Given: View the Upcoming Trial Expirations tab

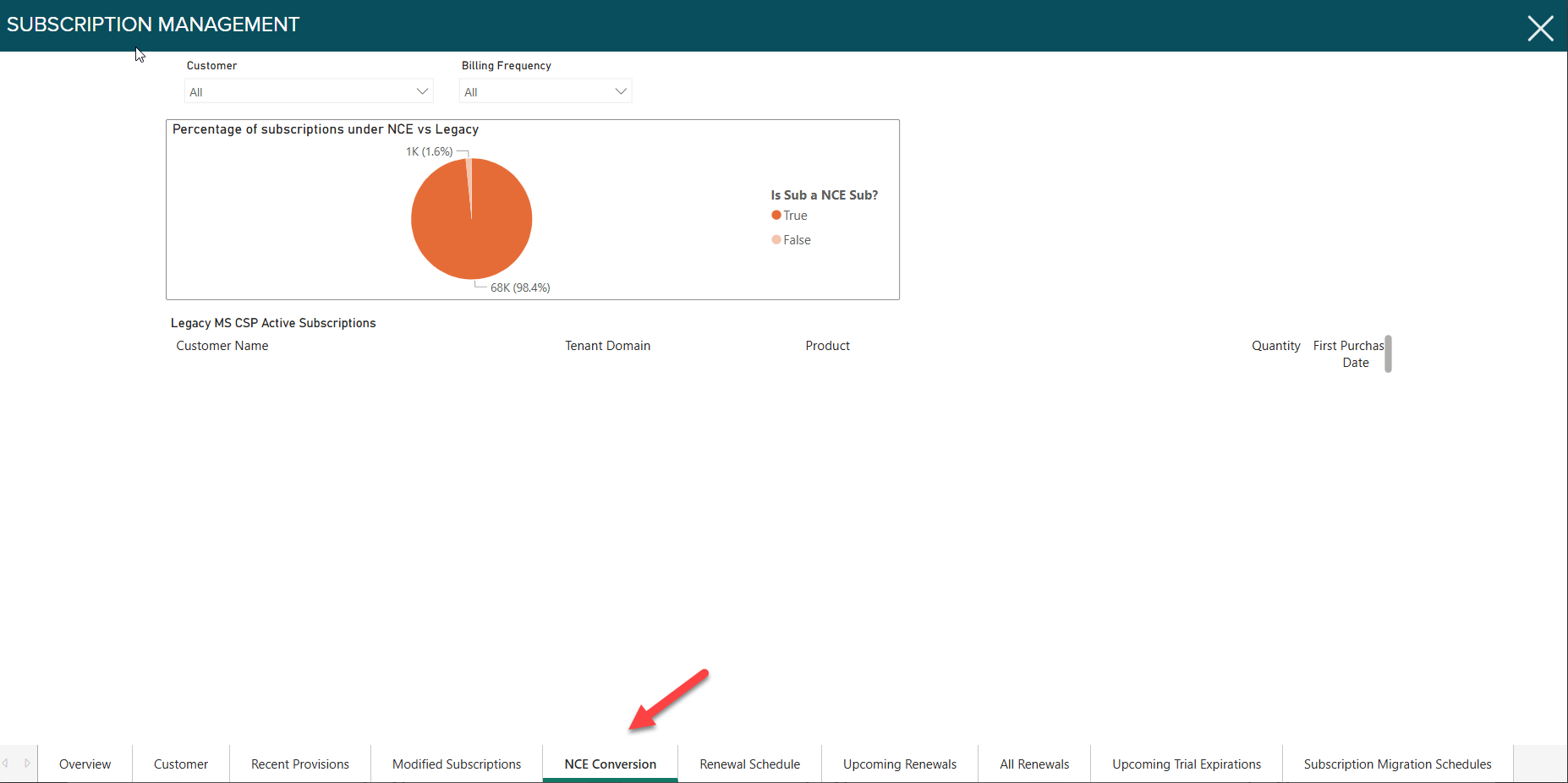Looking at the screenshot, I should 1186,764.
